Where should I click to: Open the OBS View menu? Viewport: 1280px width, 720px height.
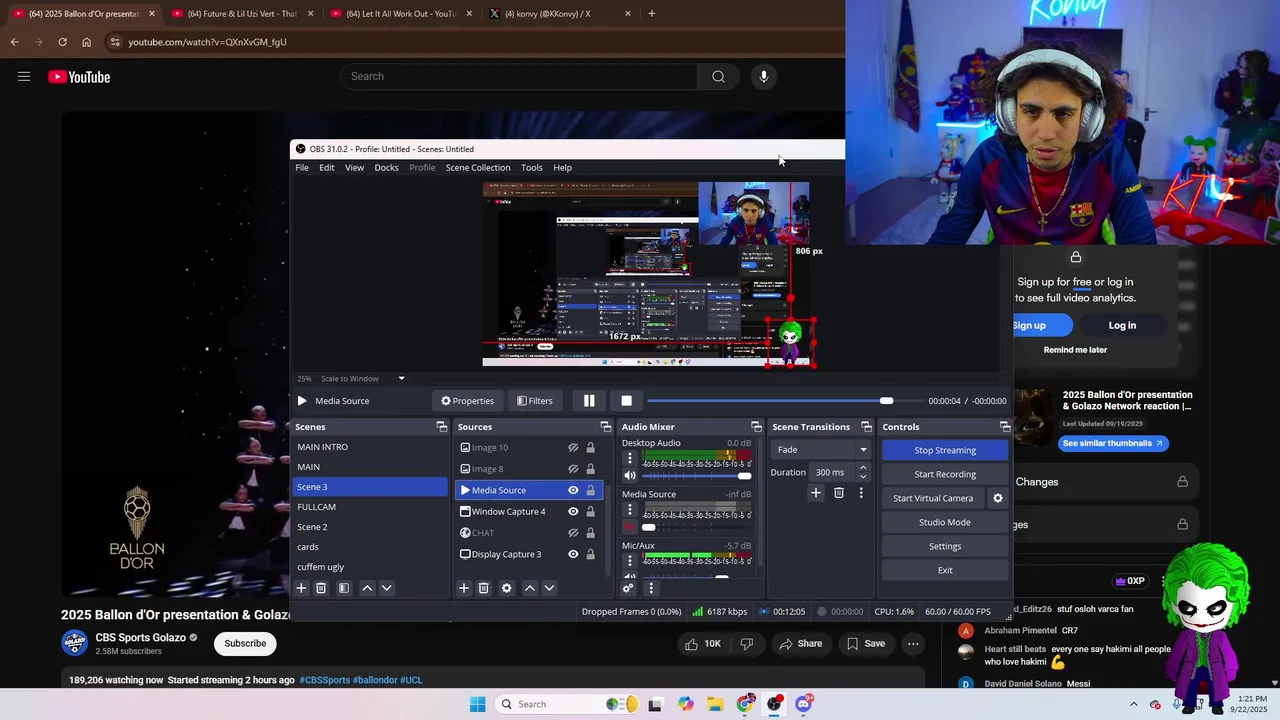point(355,168)
